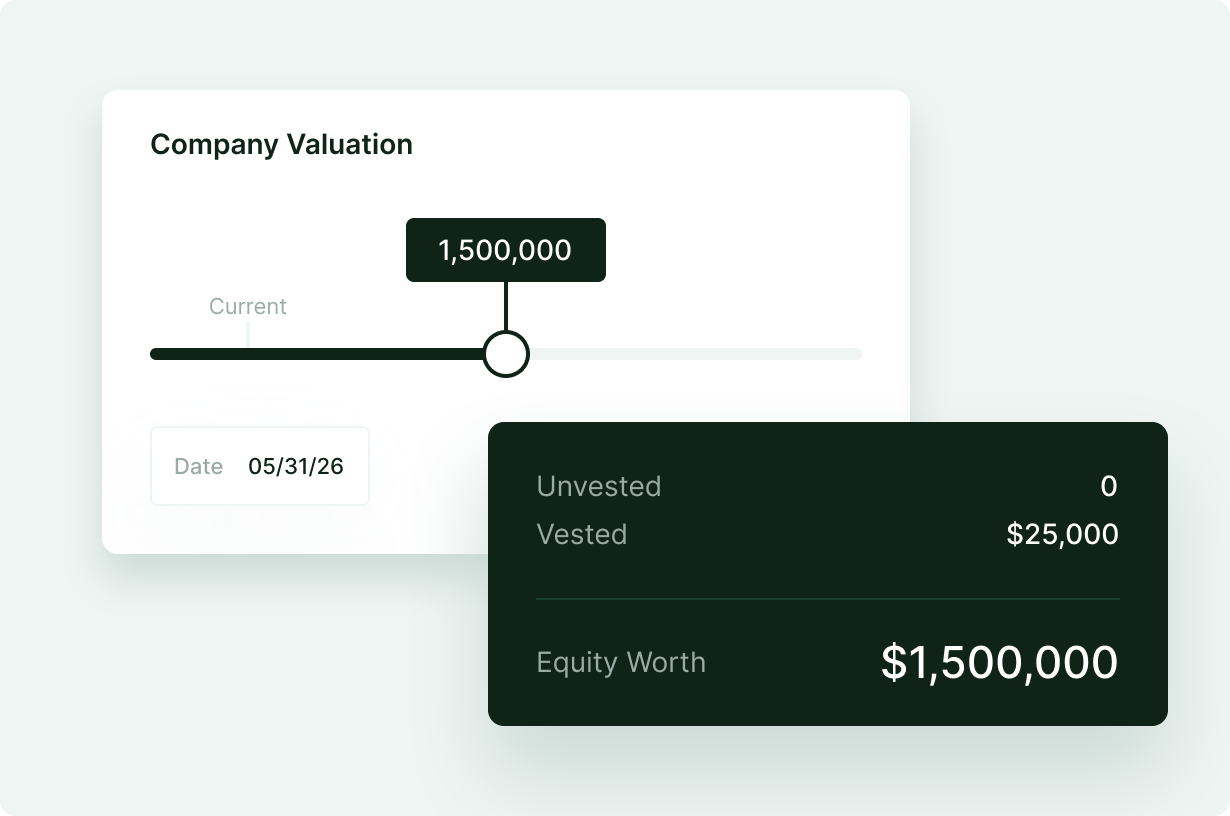Click the Current marker label above the slider

247,306
